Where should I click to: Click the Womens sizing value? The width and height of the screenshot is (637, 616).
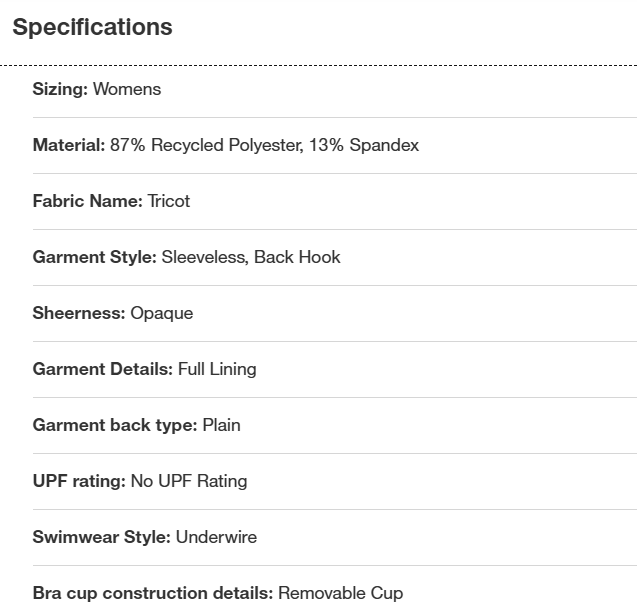127,89
